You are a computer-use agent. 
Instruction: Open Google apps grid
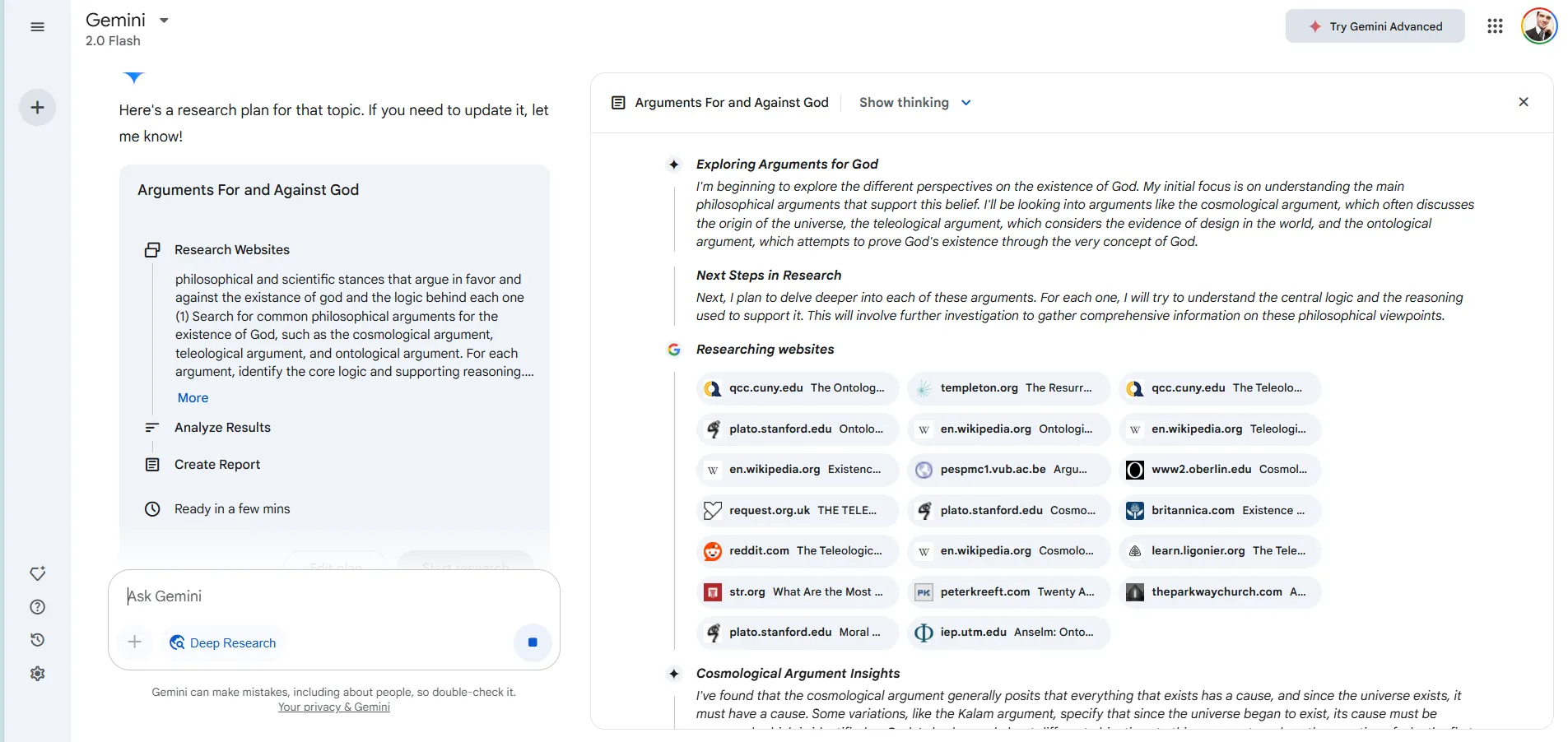(x=1495, y=26)
